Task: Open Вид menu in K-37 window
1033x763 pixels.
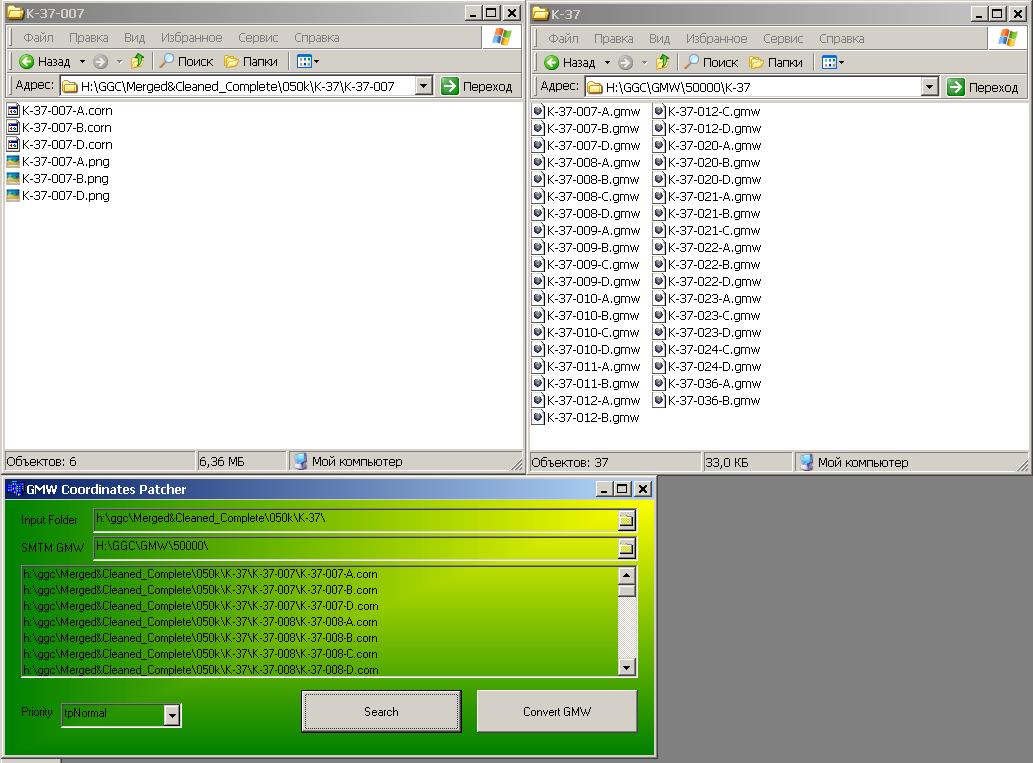Action: pyautogui.click(x=659, y=38)
